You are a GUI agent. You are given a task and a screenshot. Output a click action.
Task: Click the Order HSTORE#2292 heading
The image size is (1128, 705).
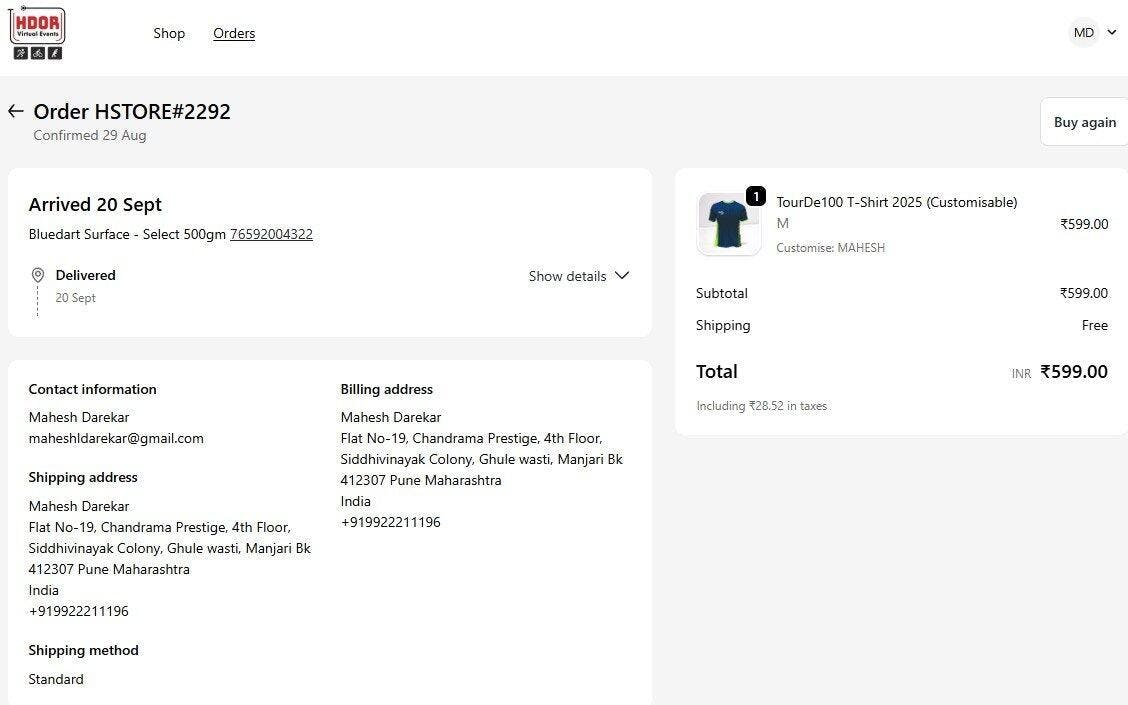click(132, 111)
